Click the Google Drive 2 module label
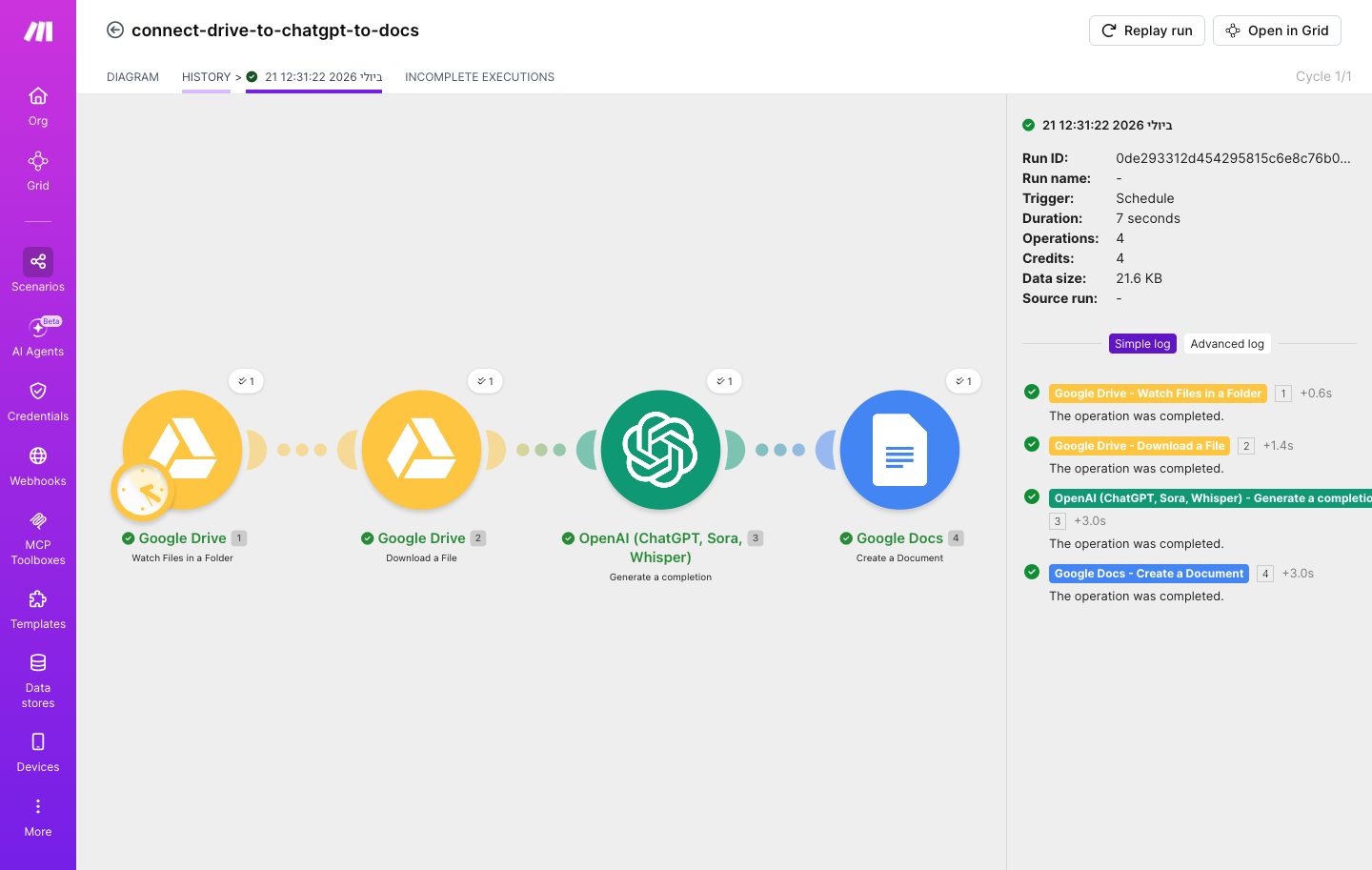The height and width of the screenshot is (870, 1372). [x=422, y=538]
